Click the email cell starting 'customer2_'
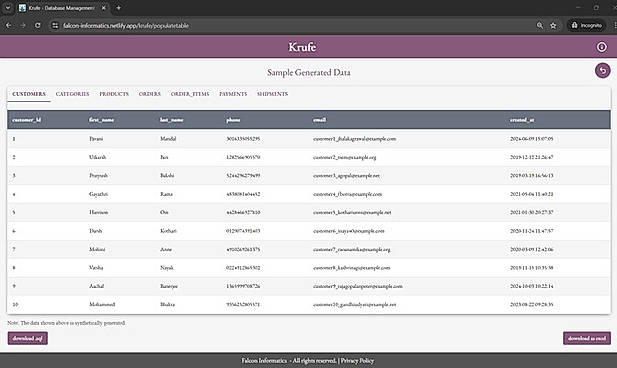The height and width of the screenshot is (368, 617). (x=345, y=157)
